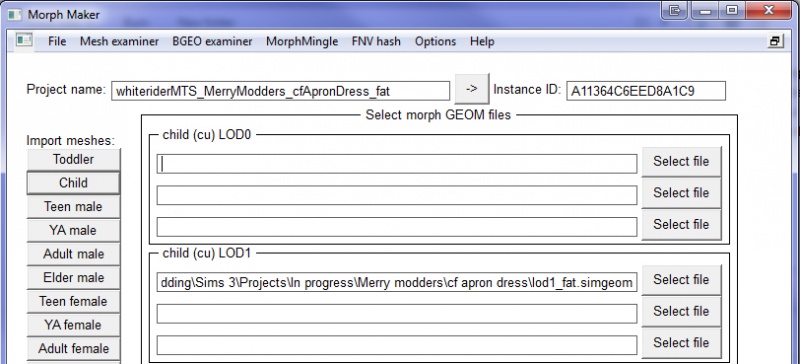Open the FNV hash menu

[x=376, y=41]
